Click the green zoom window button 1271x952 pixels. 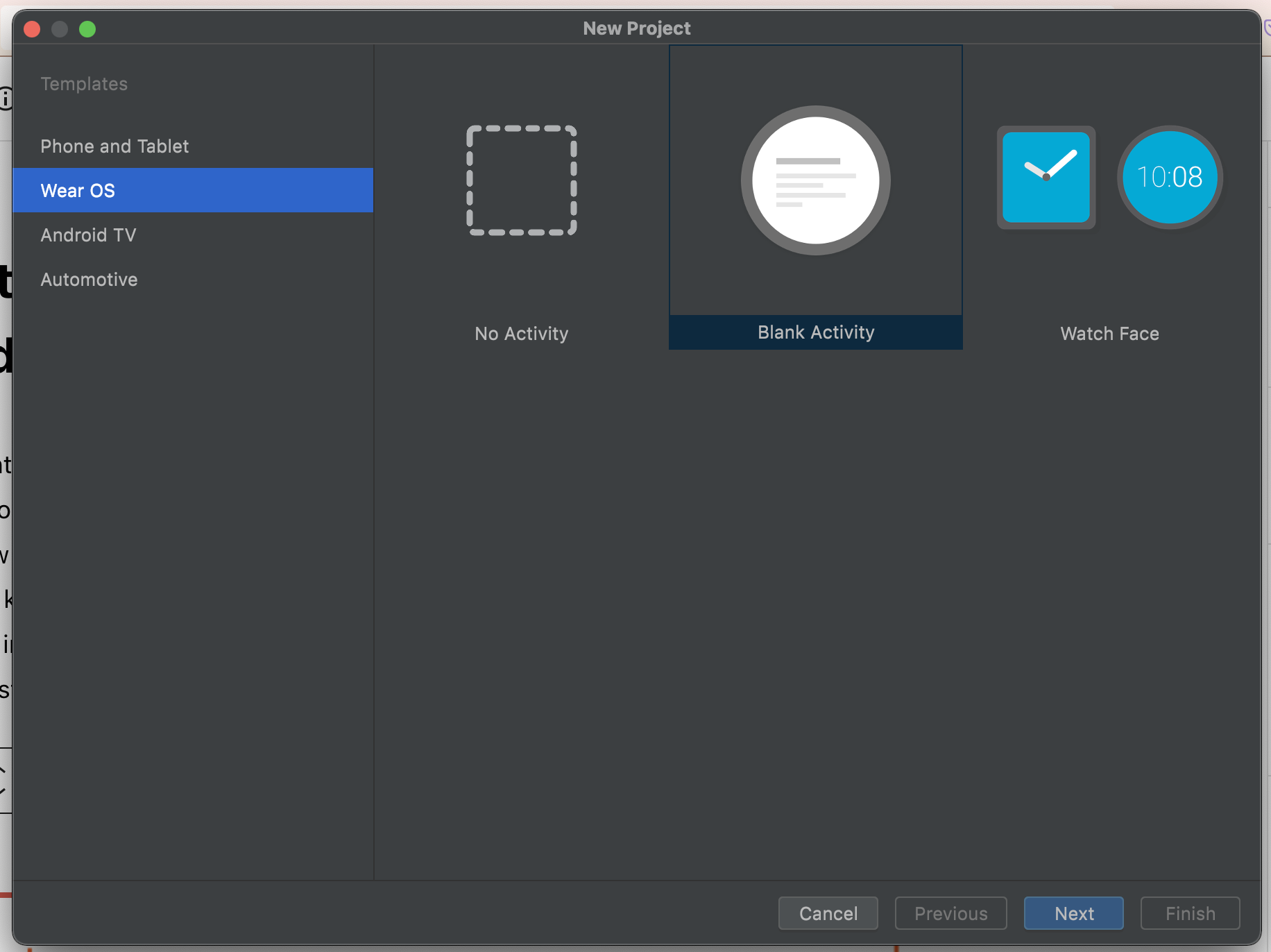(x=87, y=29)
